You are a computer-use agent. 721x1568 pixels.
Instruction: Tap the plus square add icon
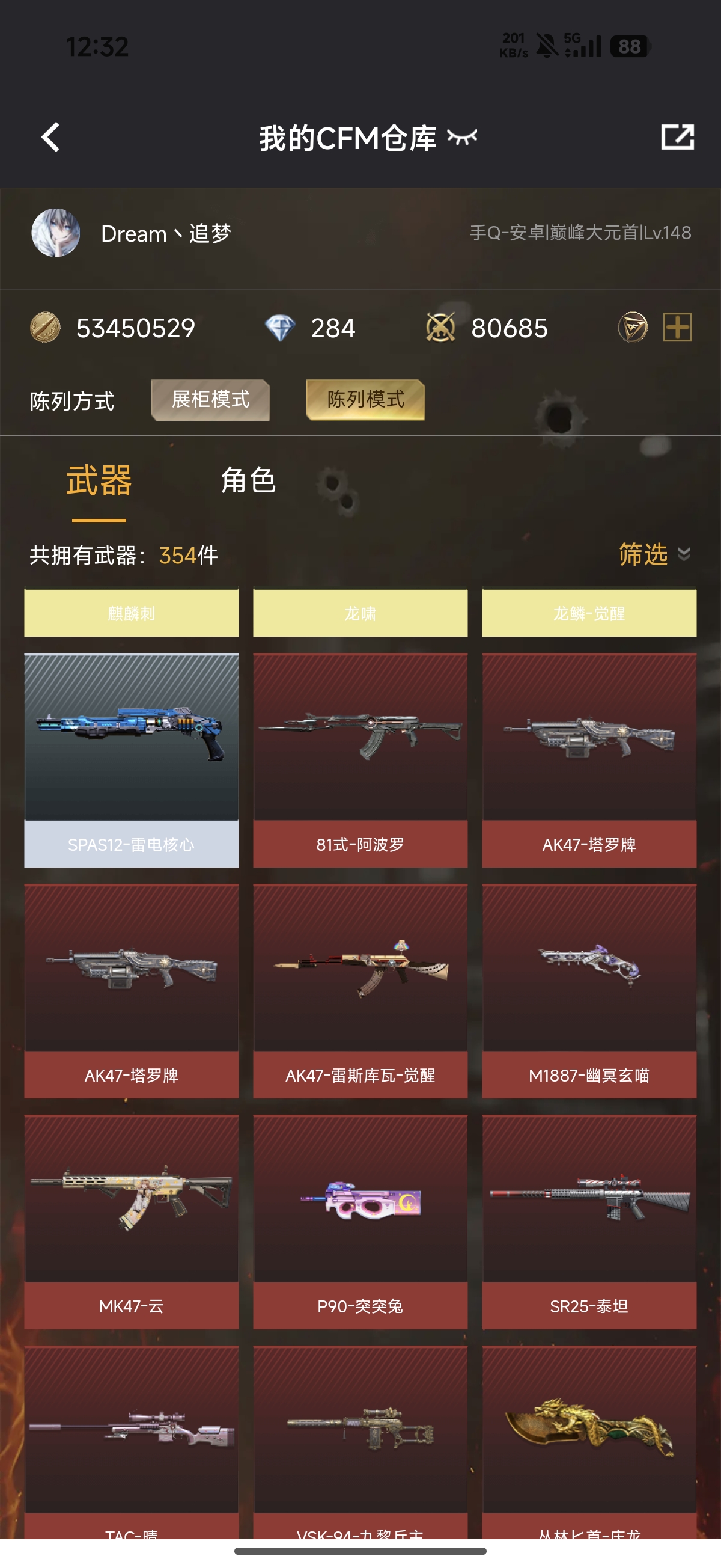[x=677, y=328]
